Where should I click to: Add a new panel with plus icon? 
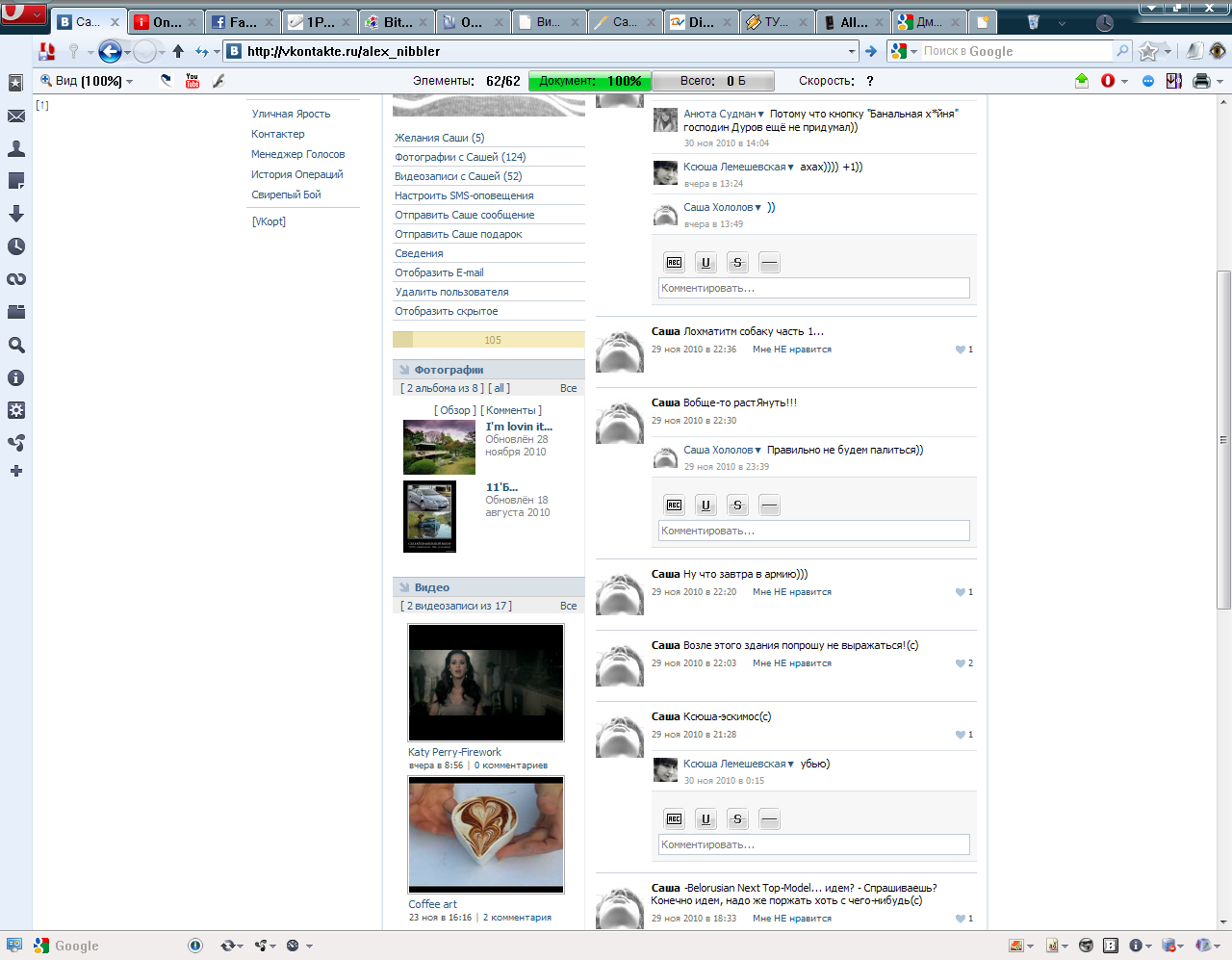click(16, 471)
